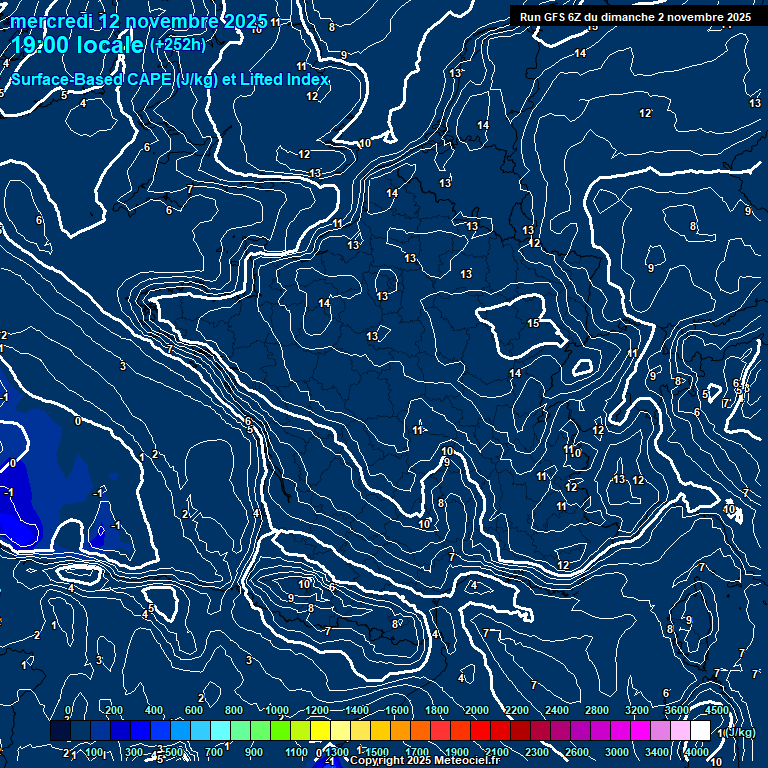Click the dark red 2200–2300 legend swatch
768x768 pixels.
pos(520,730)
